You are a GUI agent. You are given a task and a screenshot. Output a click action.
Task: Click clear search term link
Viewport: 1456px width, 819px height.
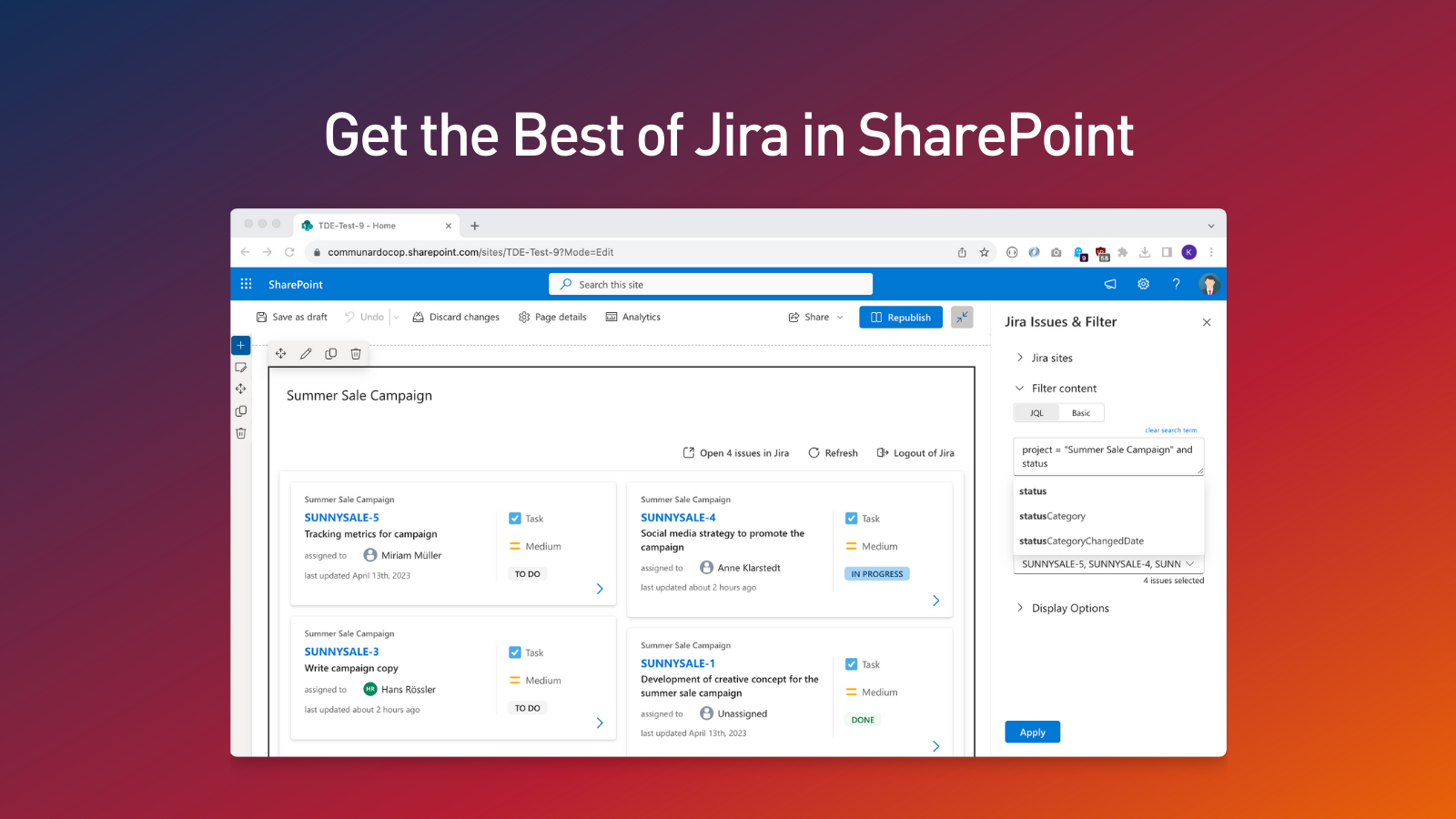pos(1170,430)
